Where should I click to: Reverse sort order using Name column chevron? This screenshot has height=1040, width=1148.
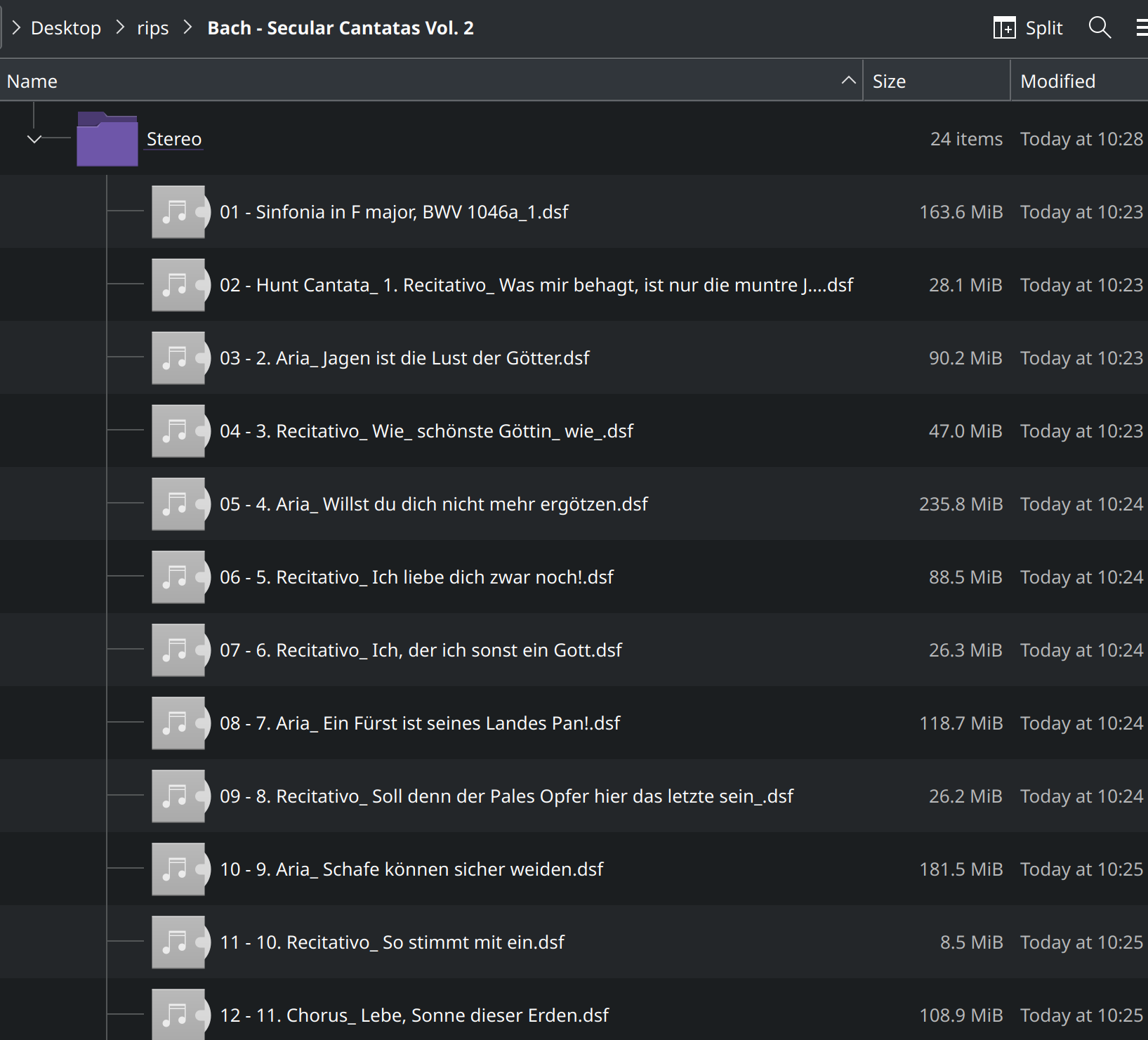pos(847,79)
